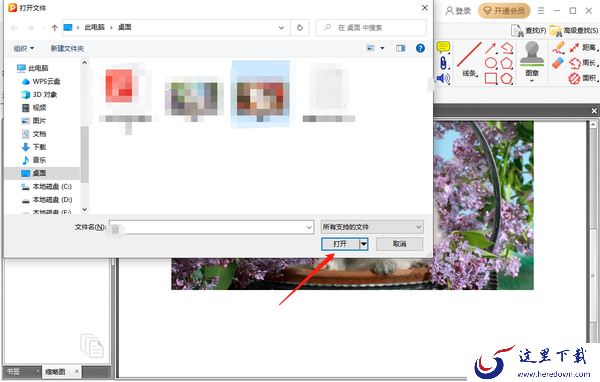
Task: Open the dropdown arrow beside 打开 button
Action: [x=364, y=244]
